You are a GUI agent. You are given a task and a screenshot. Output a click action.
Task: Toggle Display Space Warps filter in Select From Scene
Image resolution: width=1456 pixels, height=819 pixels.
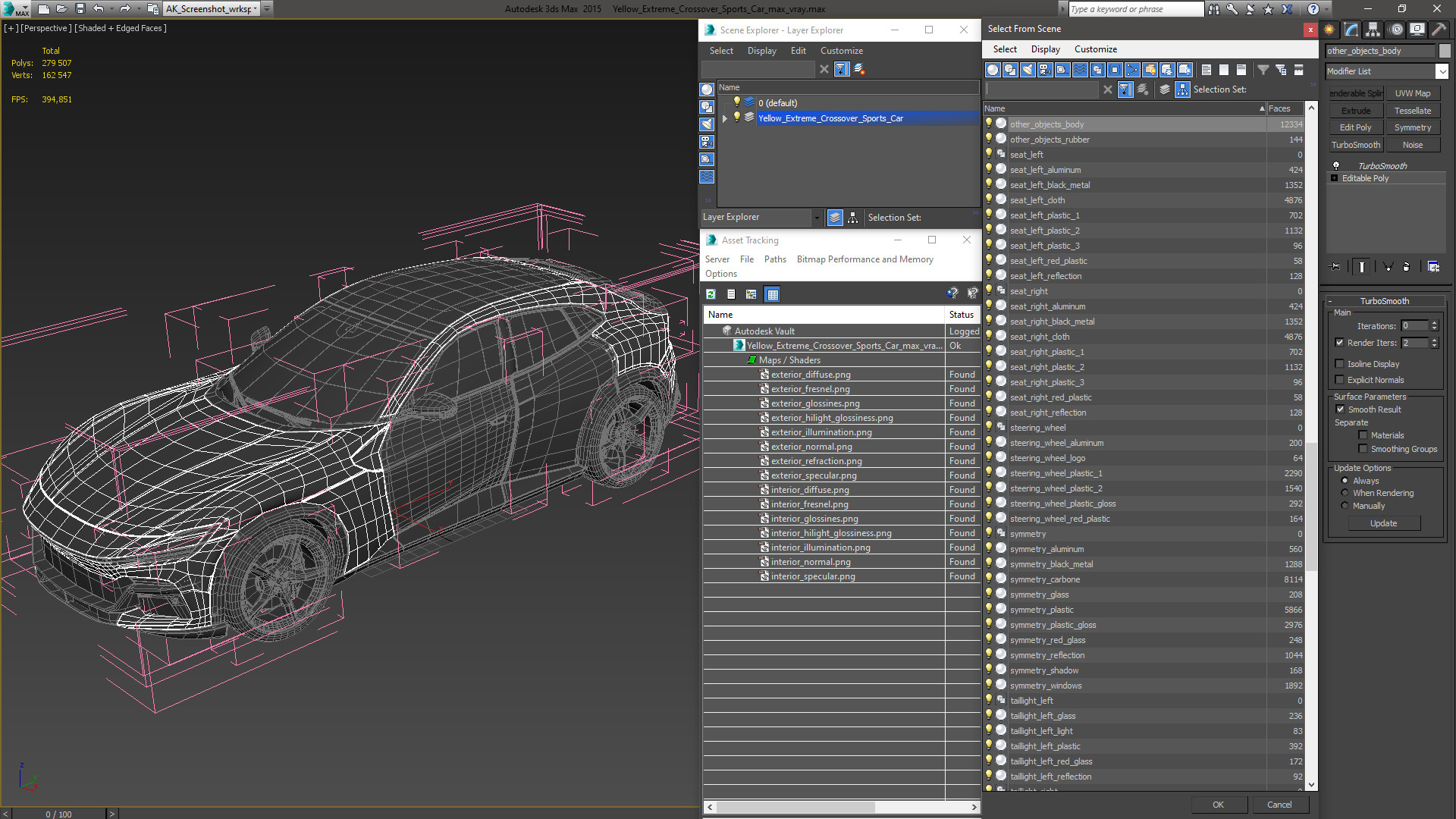[1080, 70]
